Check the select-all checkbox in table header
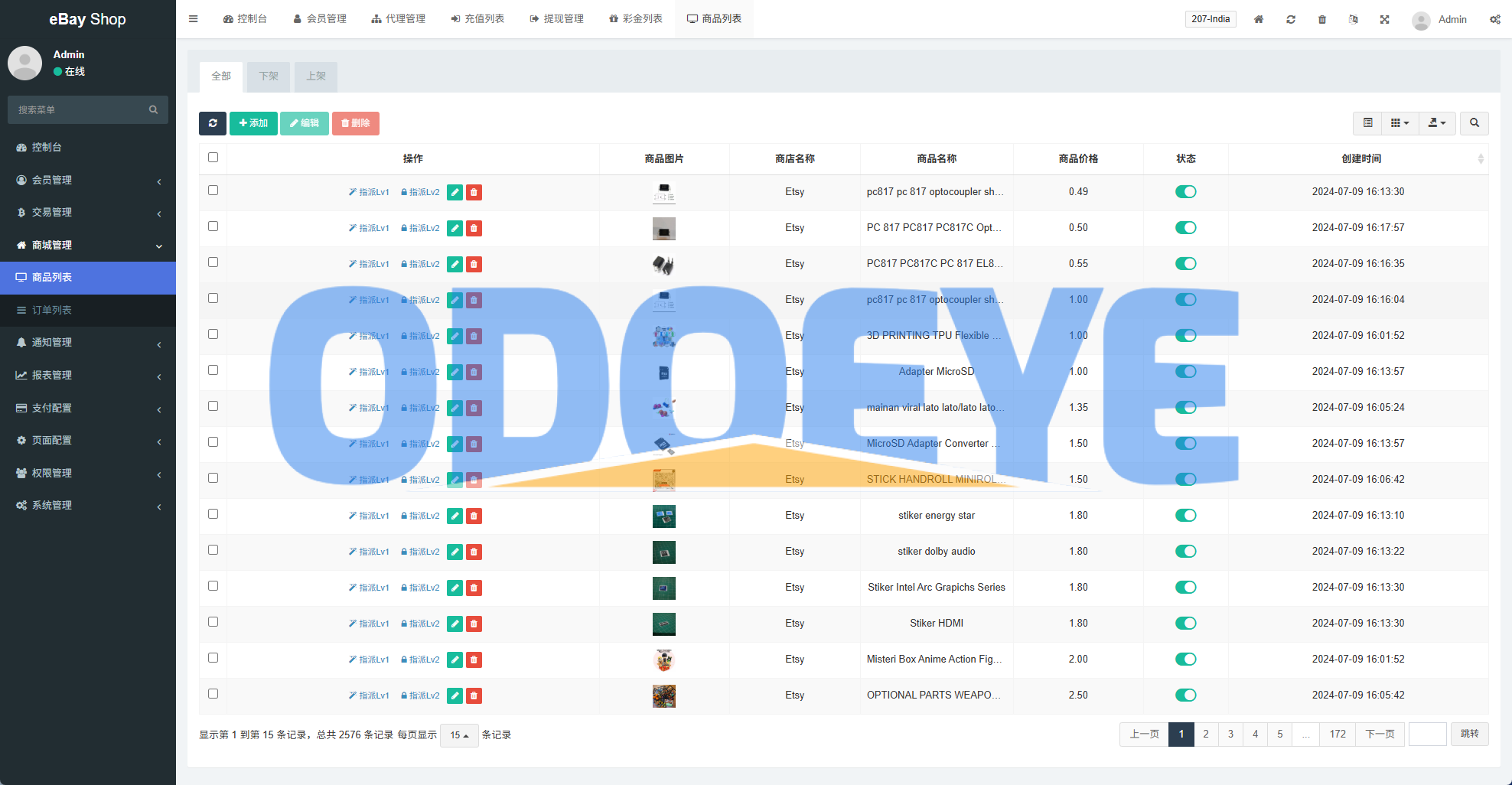 213,158
